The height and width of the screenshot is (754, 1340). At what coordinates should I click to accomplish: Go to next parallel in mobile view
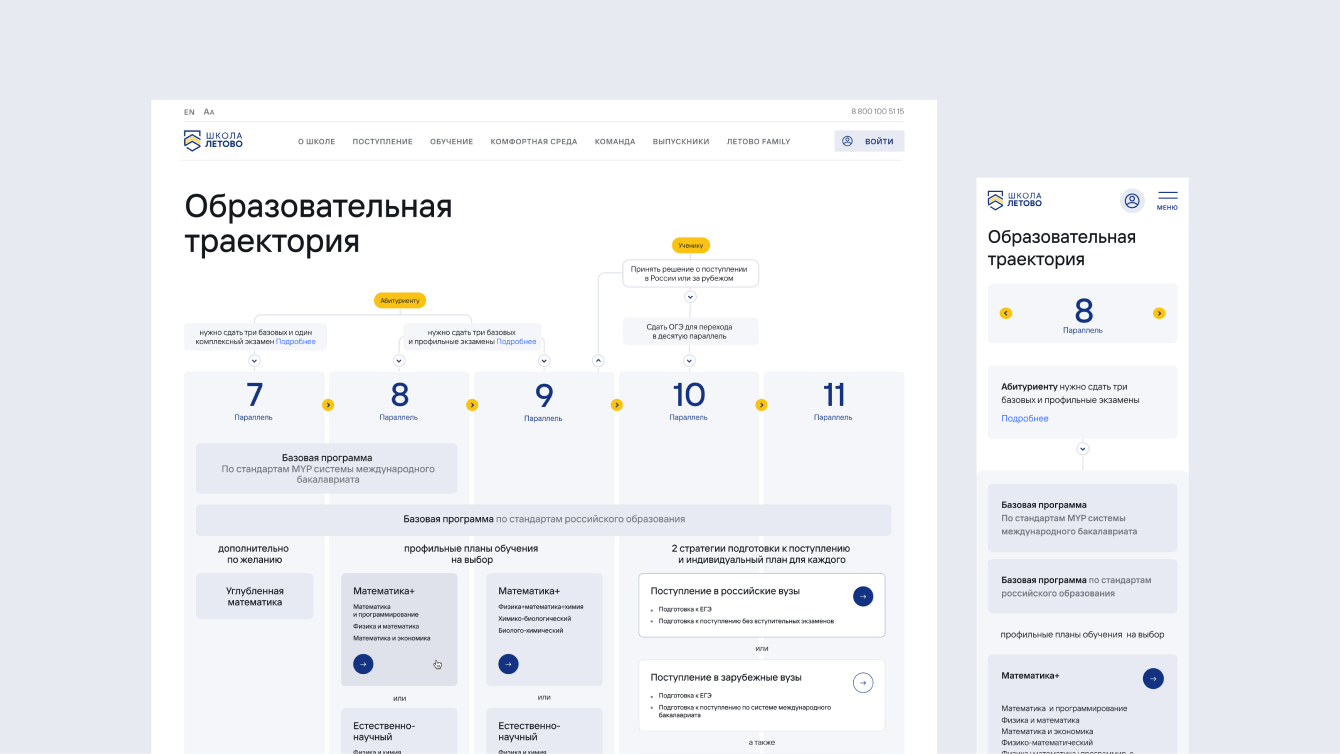pos(1159,313)
